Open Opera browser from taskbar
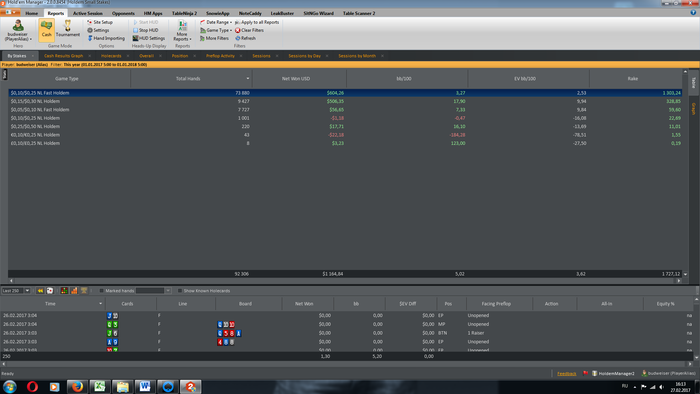Image resolution: width=700 pixels, height=394 pixels. (32, 386)
